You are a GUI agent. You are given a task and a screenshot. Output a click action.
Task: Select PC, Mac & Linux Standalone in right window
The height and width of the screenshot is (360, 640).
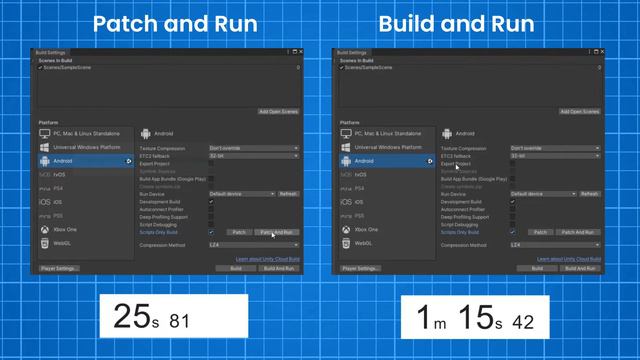click(387, 133)
